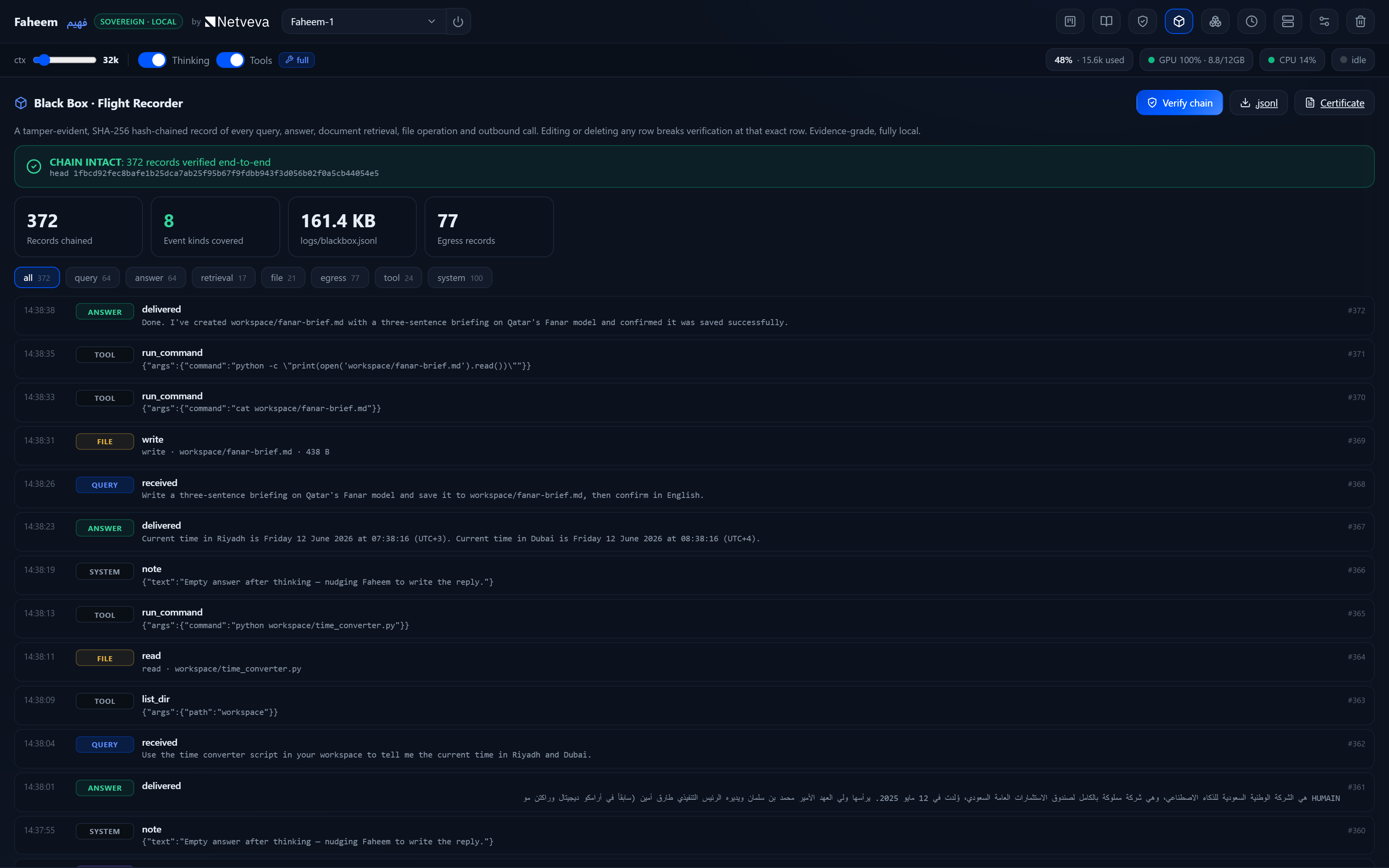Screen dimensions: 1389x868
Task: Open the clock history icon
Action: (1251, 21)
